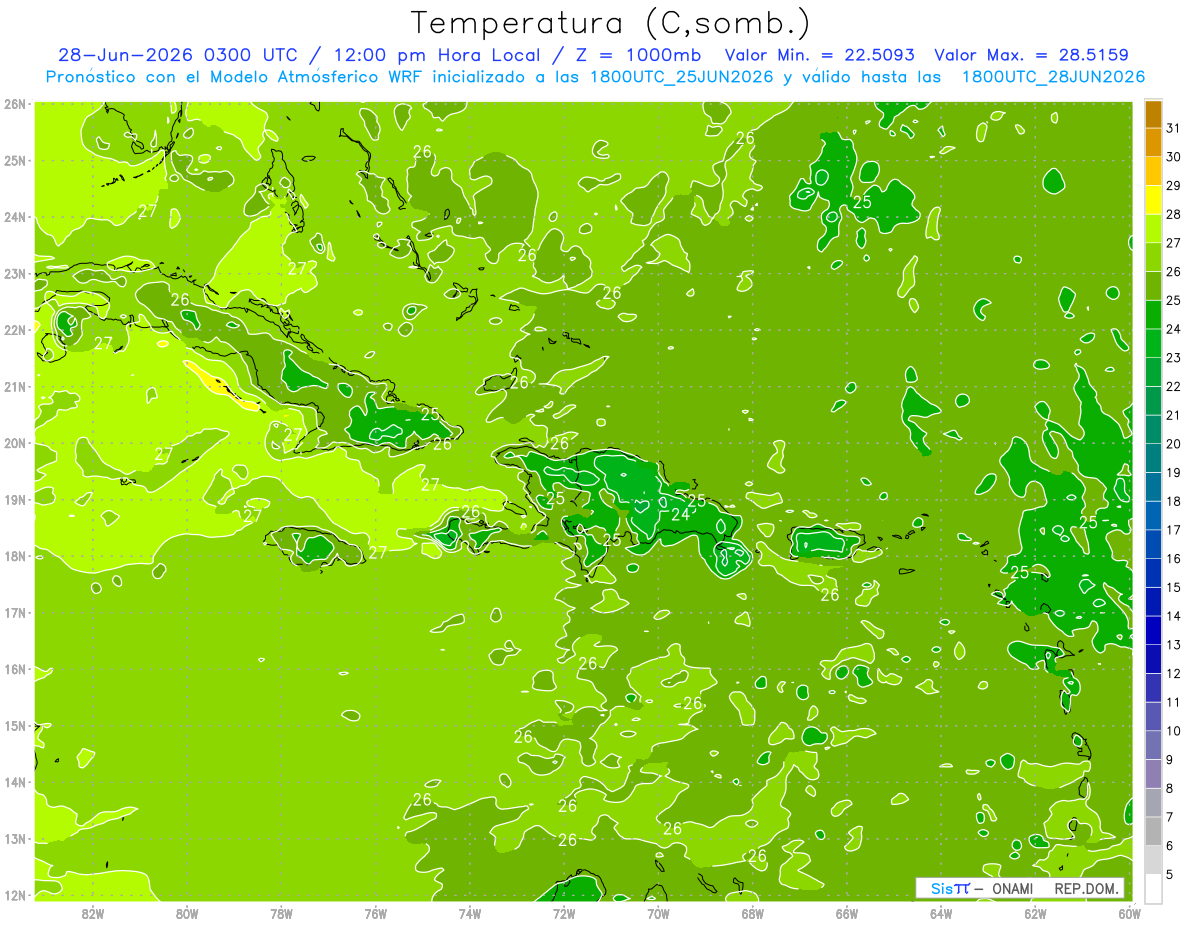This screenshot has width=1200, height=927.
Task: Click '1800UTC_25JUN2026' initialization time text
Action: 681,76
